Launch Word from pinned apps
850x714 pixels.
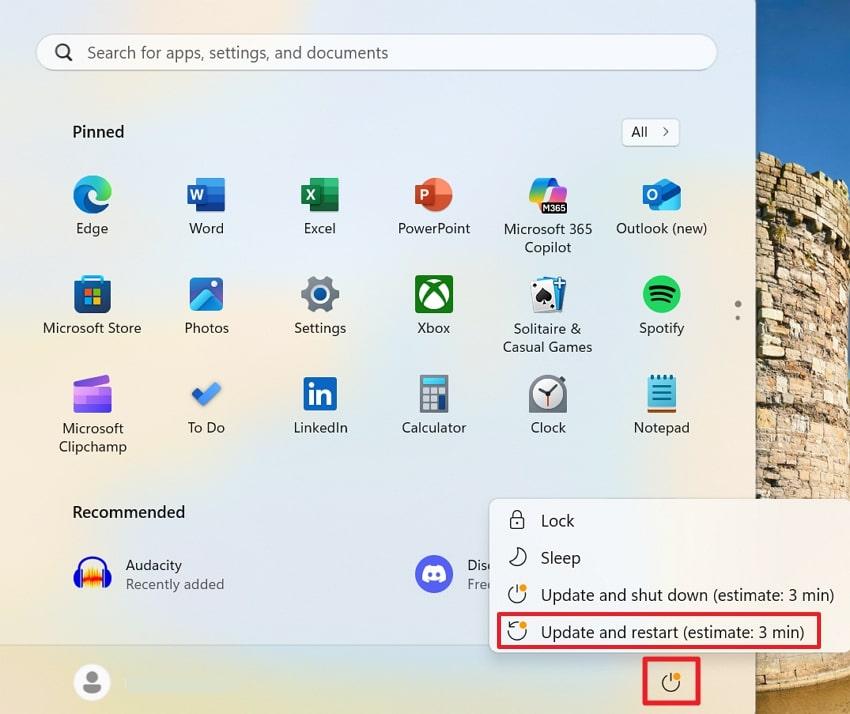tap(206, 205)
